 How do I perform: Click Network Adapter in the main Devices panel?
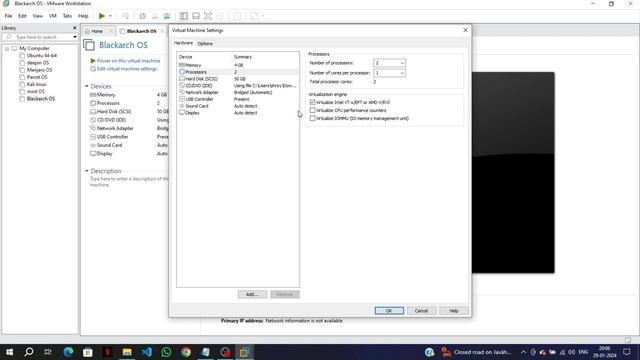[115, 128]
